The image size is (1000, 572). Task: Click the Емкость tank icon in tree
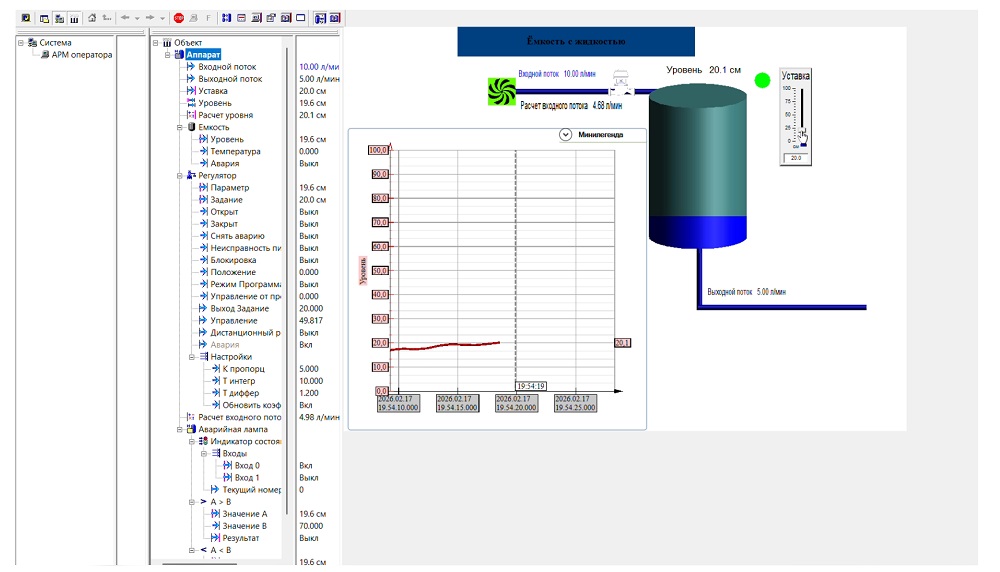click(x=190, y=127)
